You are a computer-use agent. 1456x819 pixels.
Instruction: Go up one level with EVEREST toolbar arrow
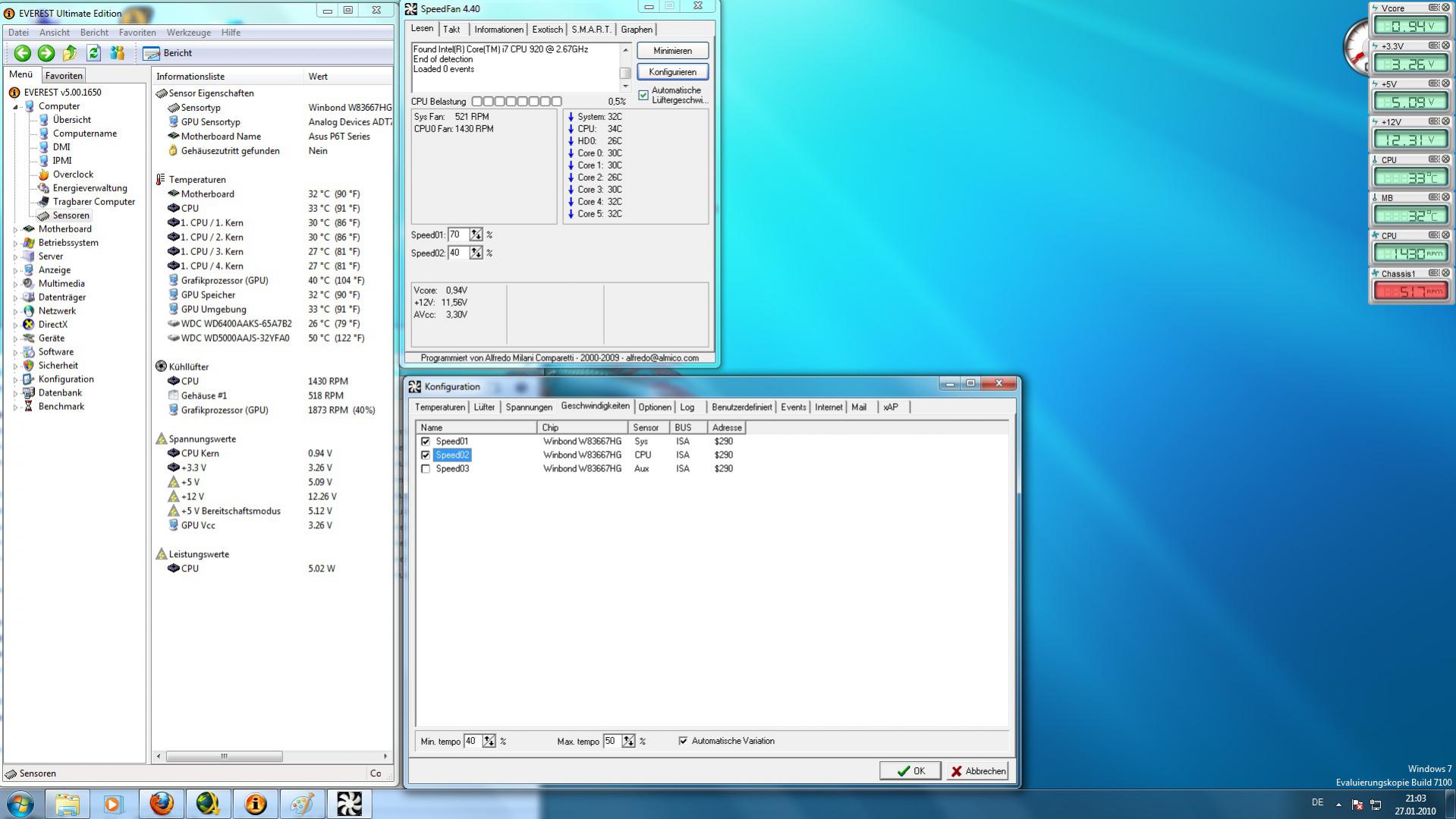pyautogui.click(x=70, y=53)
